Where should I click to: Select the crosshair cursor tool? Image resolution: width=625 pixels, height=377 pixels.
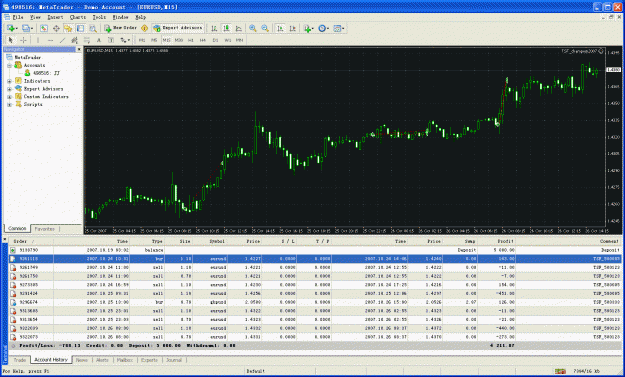pyautogui.click(x=24, y=40)
